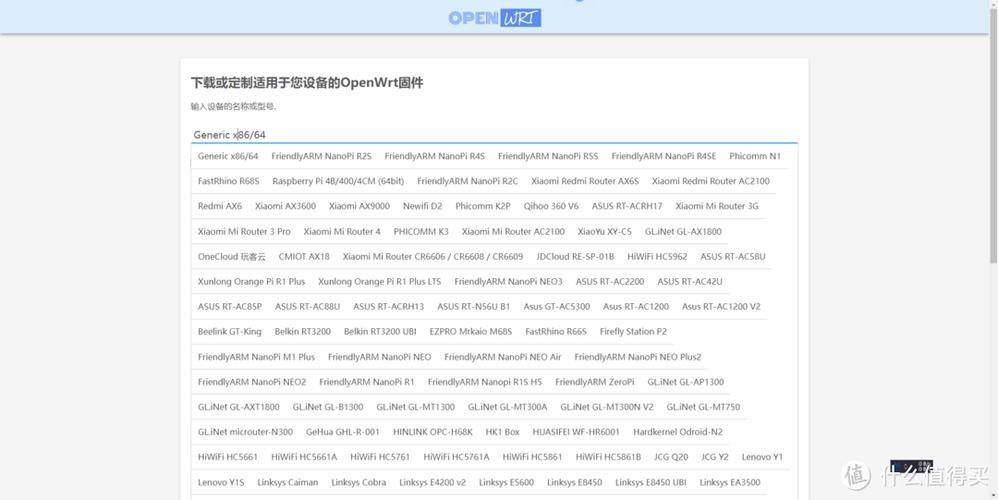This screenshot has width=998, height=500.
Task: Select Xiaomi Redmi Router AC2100
Action: 710,181
